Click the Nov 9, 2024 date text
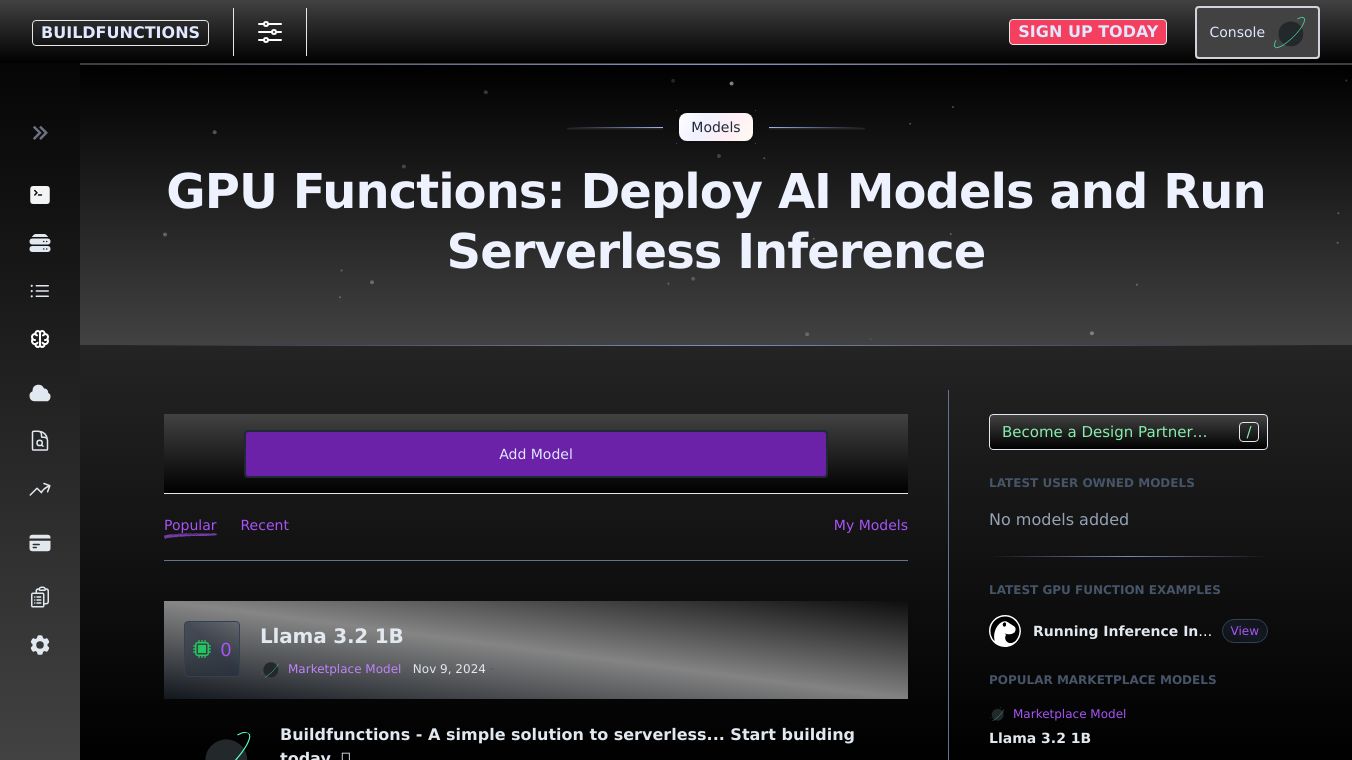 (449, 669)
